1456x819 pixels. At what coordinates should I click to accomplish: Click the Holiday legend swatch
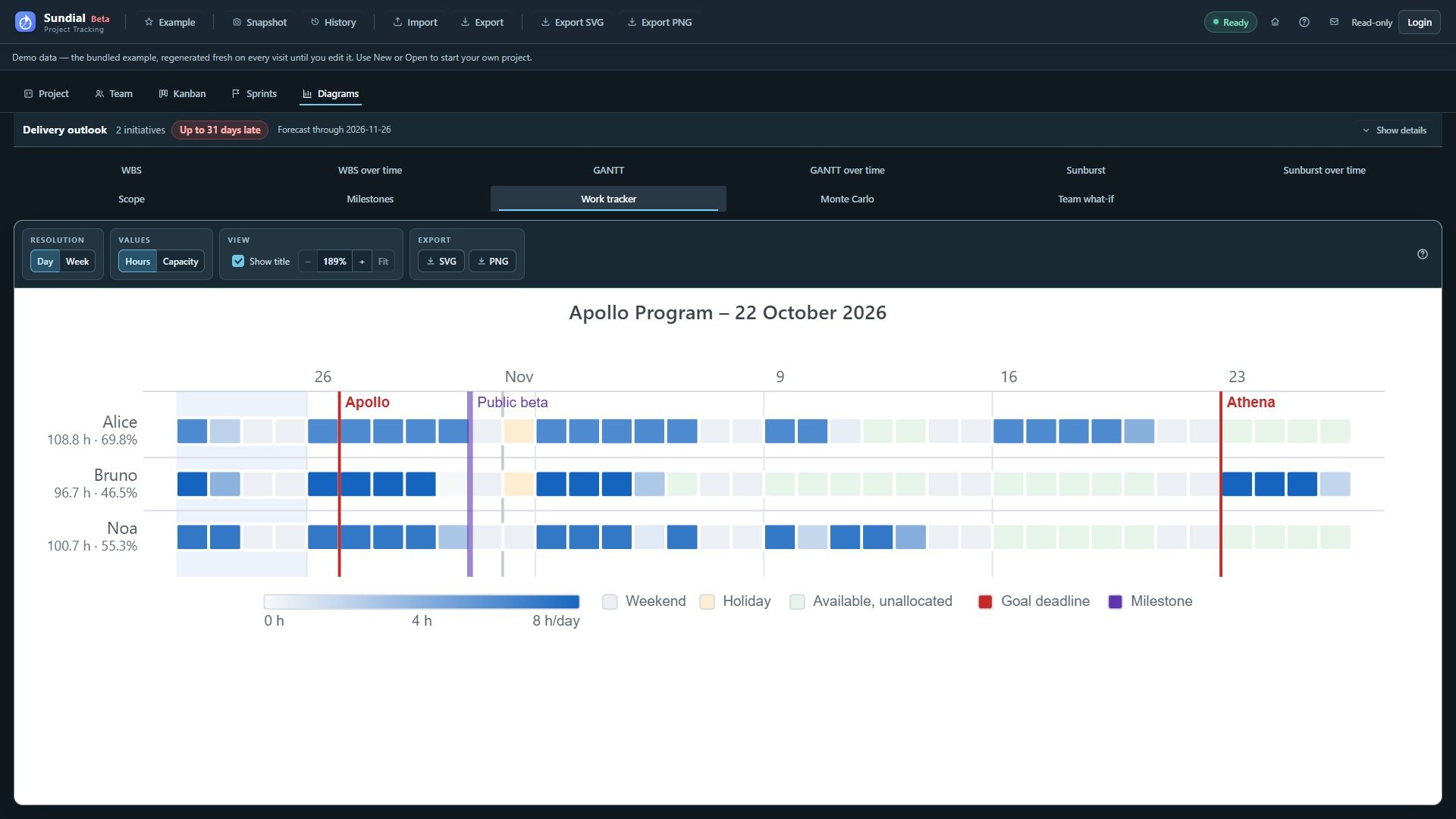coord(707,601)
